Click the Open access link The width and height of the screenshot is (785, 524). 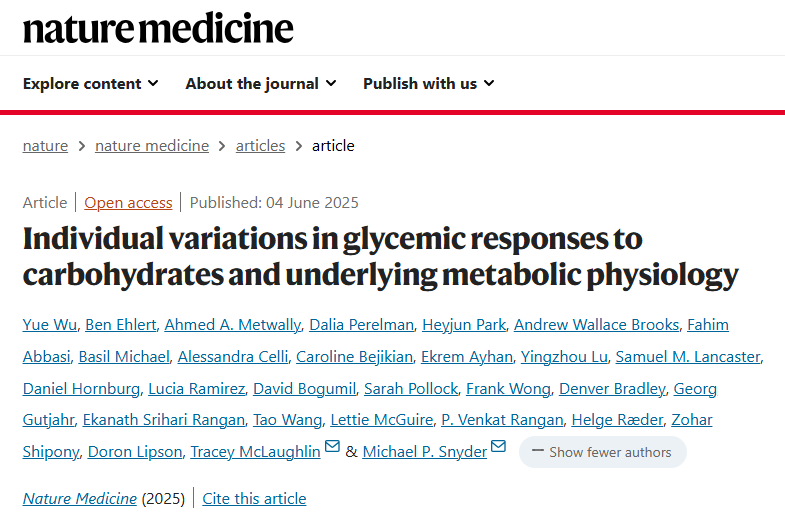128,203
